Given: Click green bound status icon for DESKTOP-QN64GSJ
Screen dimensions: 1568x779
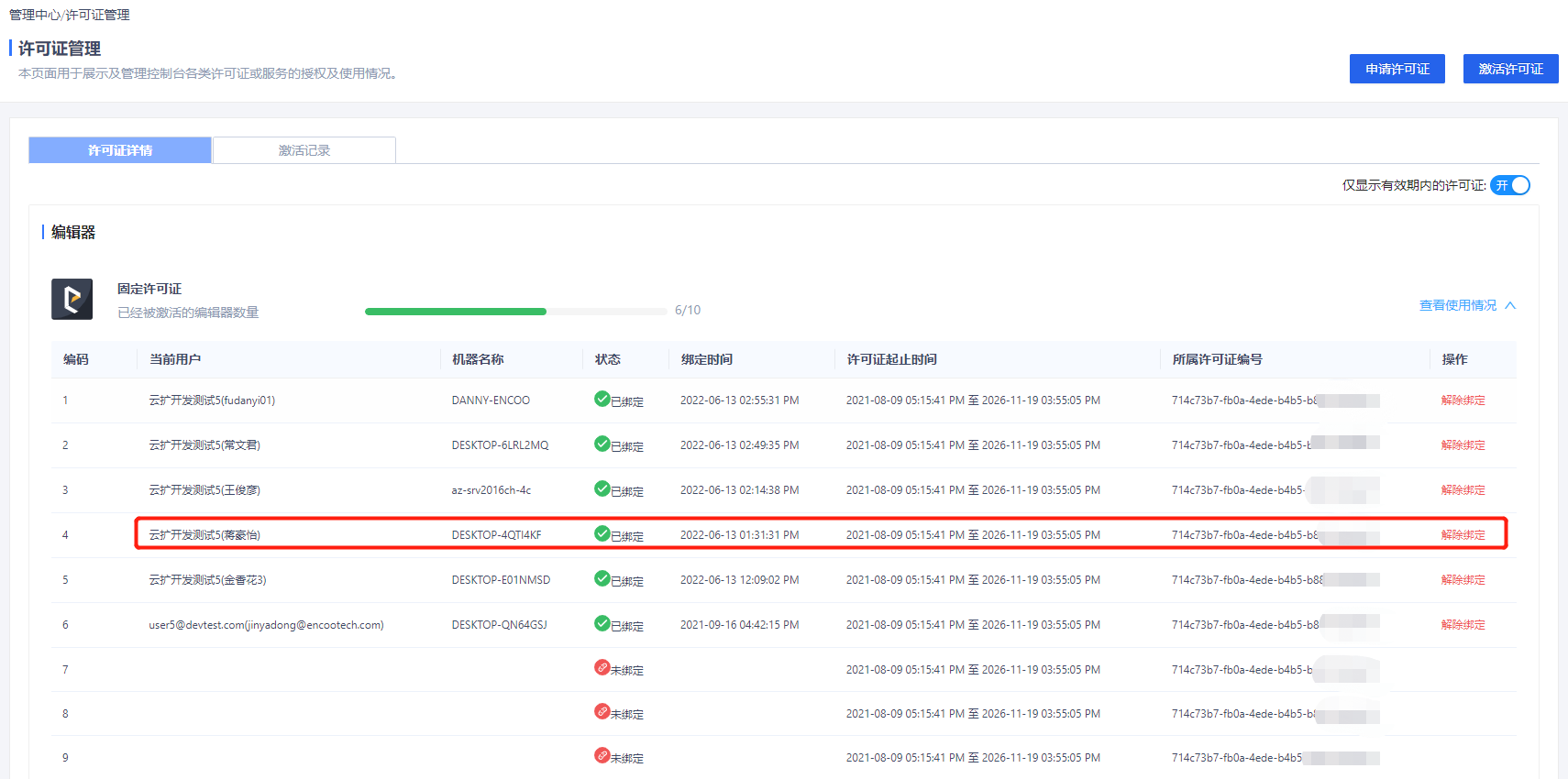Looking at the screenshot, I should (602, 623).
